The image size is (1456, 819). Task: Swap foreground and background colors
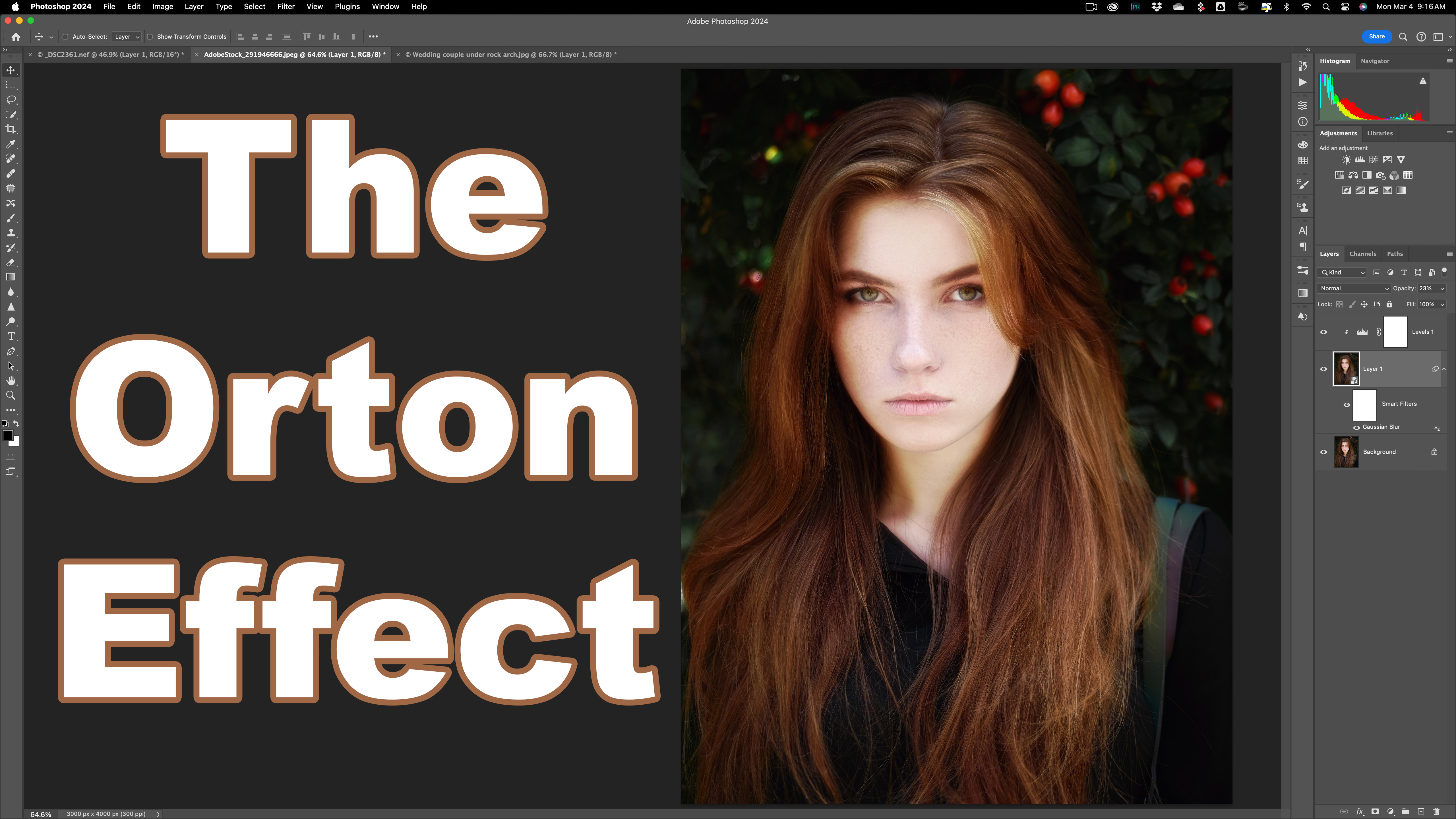coord(16,424)
